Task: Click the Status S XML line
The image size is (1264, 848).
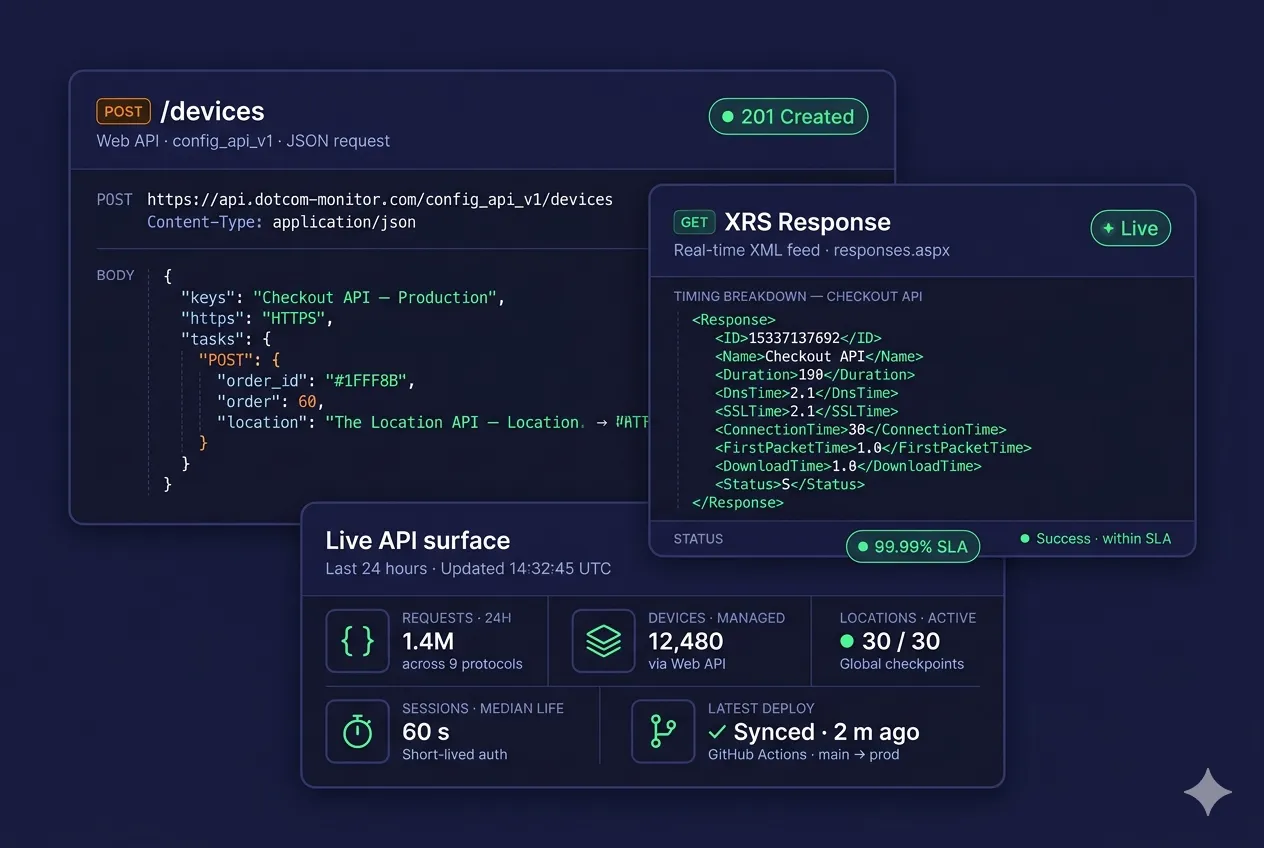Action: (790, 484)
